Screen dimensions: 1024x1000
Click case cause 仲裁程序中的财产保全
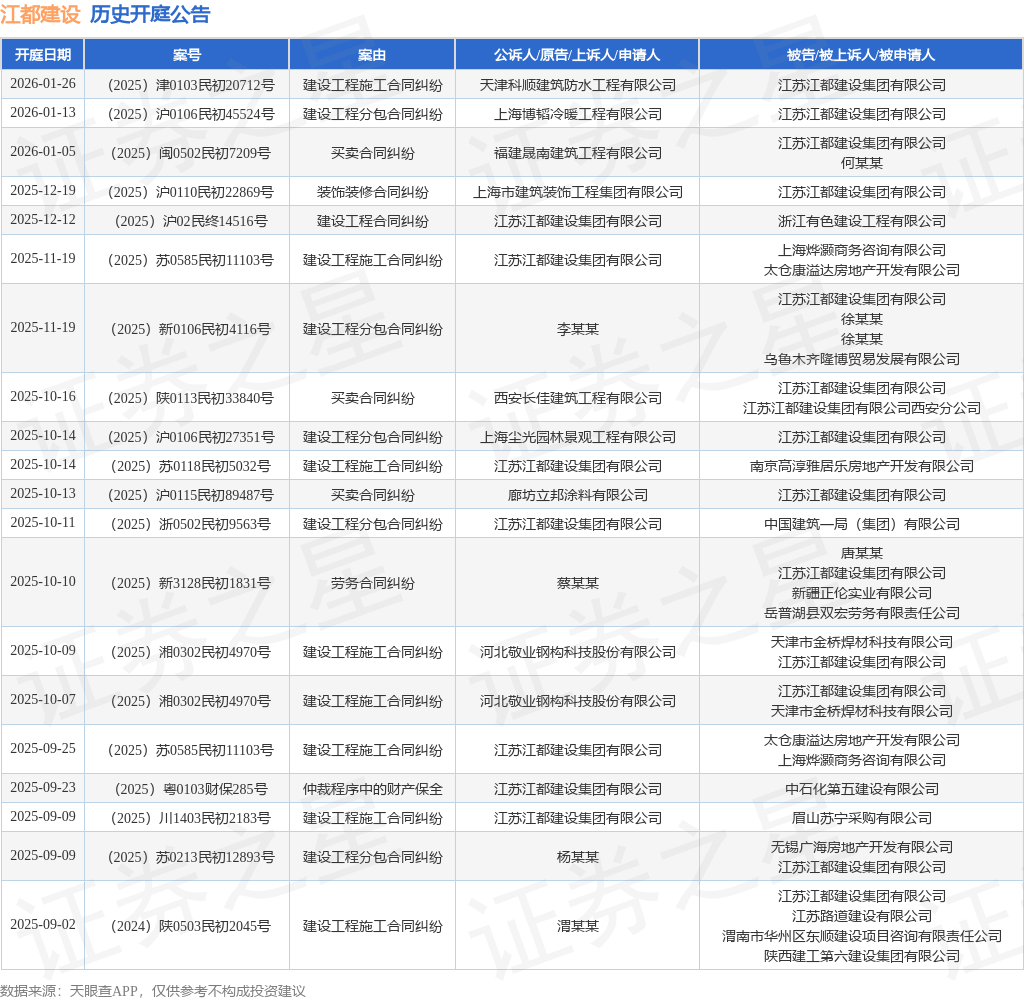click(372, 789)
